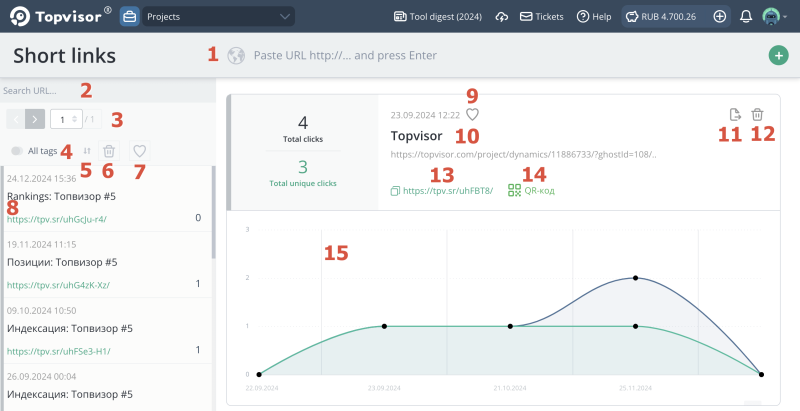Open the user avatar account menu
This screenshot has width=800, height=411.
point(772,17)
